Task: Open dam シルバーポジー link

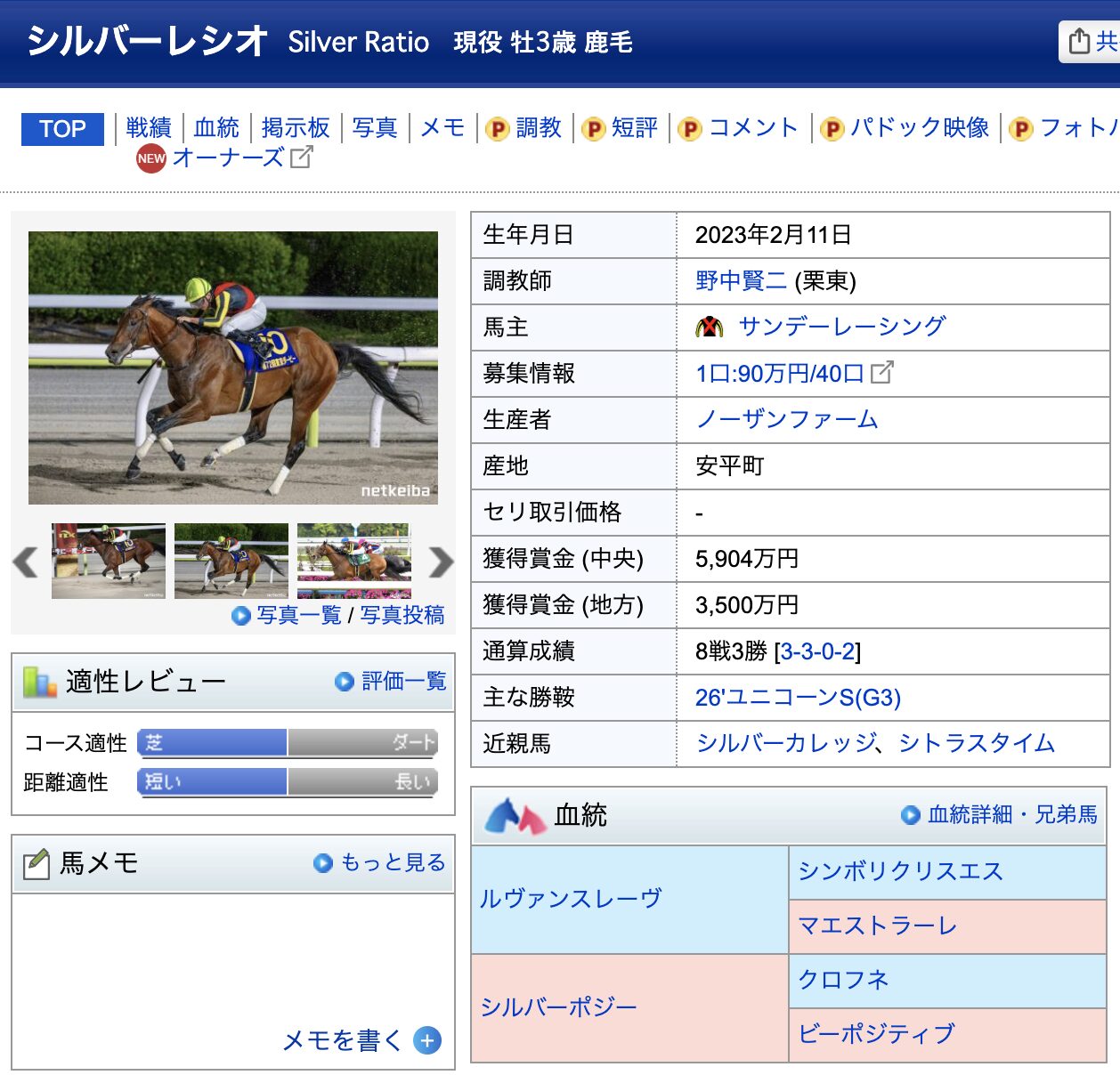Action: pyautogui.click(x=558, y=1007)
